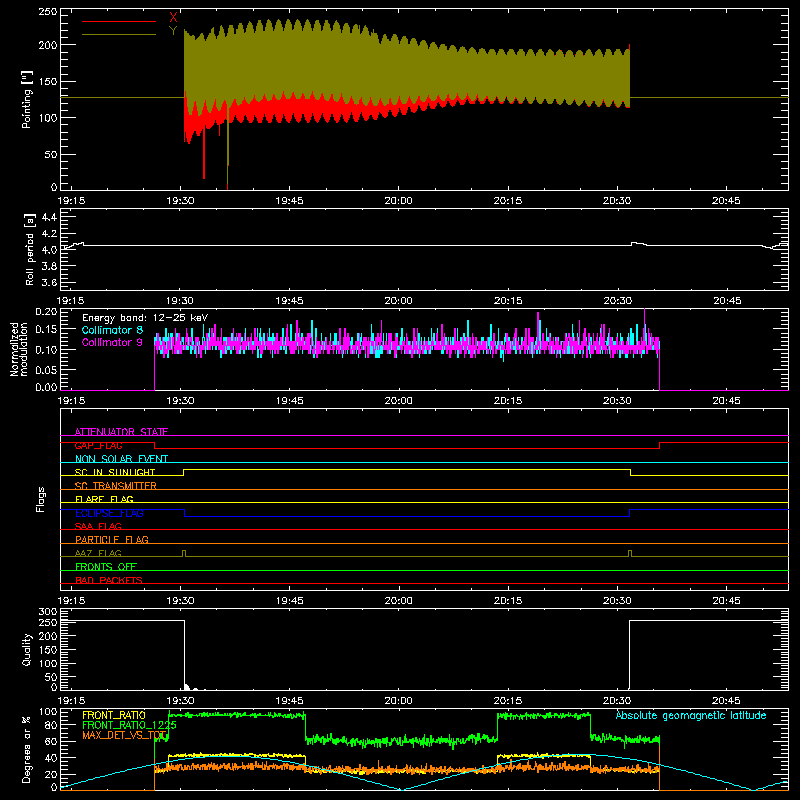
Task: Click the PARTICLE_FLAG label
Action: coord(112,539)
